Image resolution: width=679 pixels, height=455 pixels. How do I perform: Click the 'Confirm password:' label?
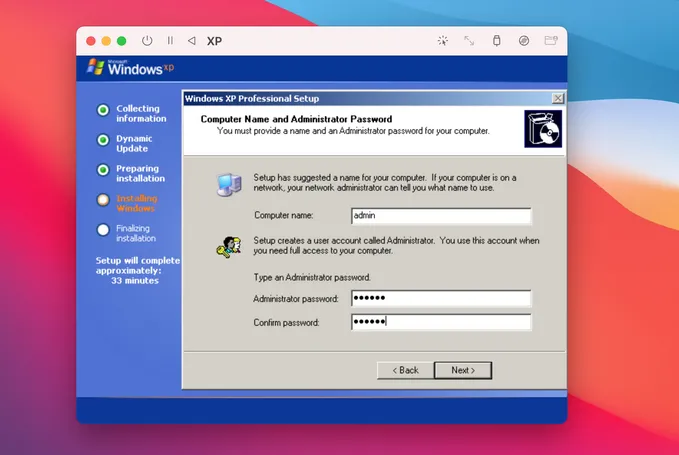pyautogui.click(x=286, y=323)
